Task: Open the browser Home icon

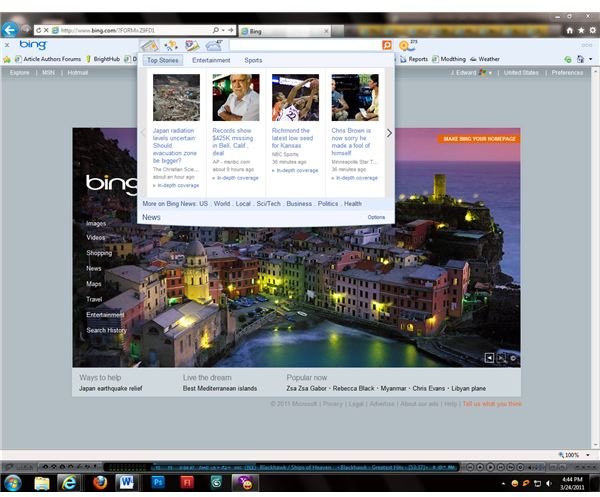Action: point(569,30)
